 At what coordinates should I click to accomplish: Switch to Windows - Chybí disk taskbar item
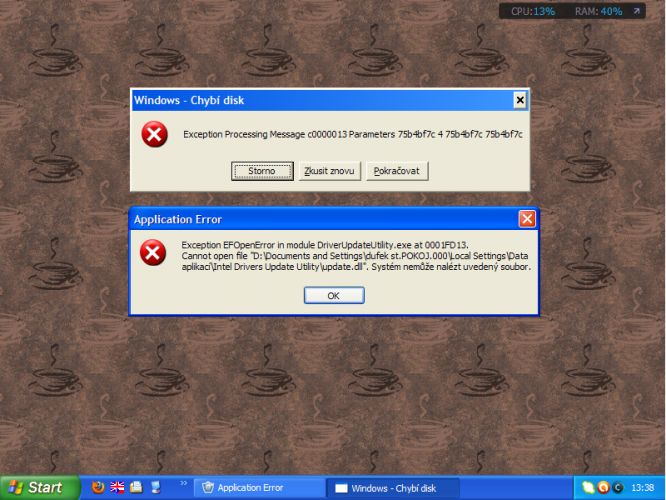(x=393, y=488)
